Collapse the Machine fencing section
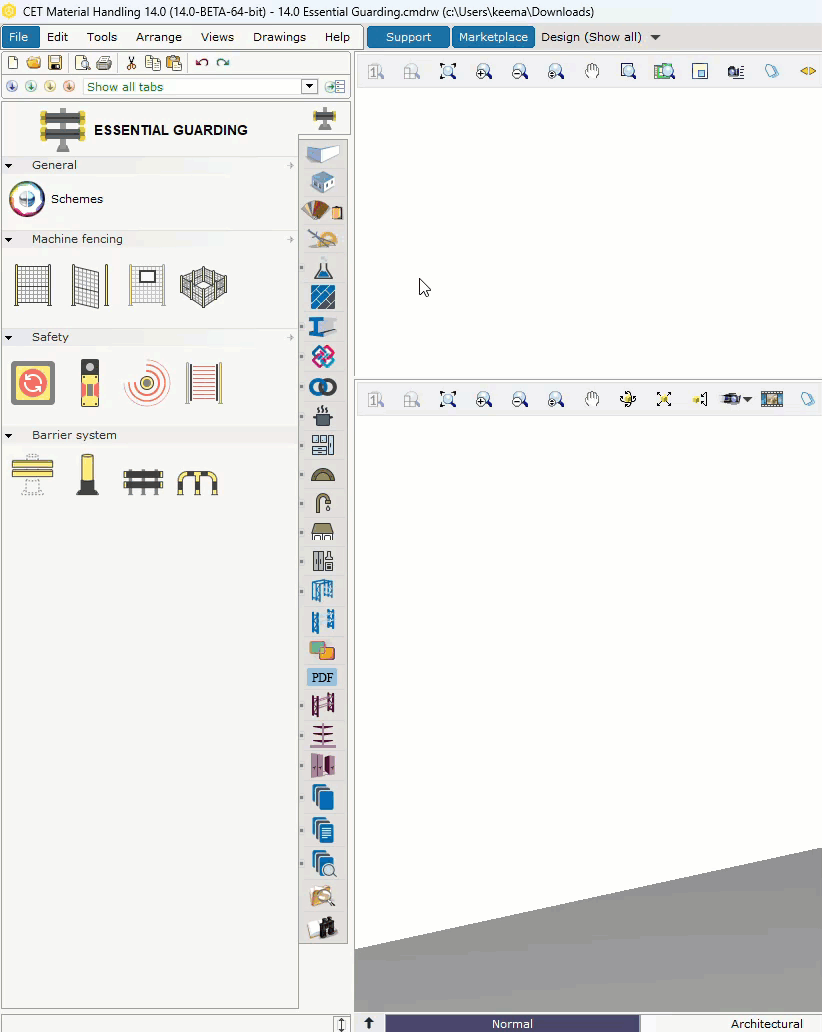This screenshot has width=822, height=1032. [x=9, y=240]
